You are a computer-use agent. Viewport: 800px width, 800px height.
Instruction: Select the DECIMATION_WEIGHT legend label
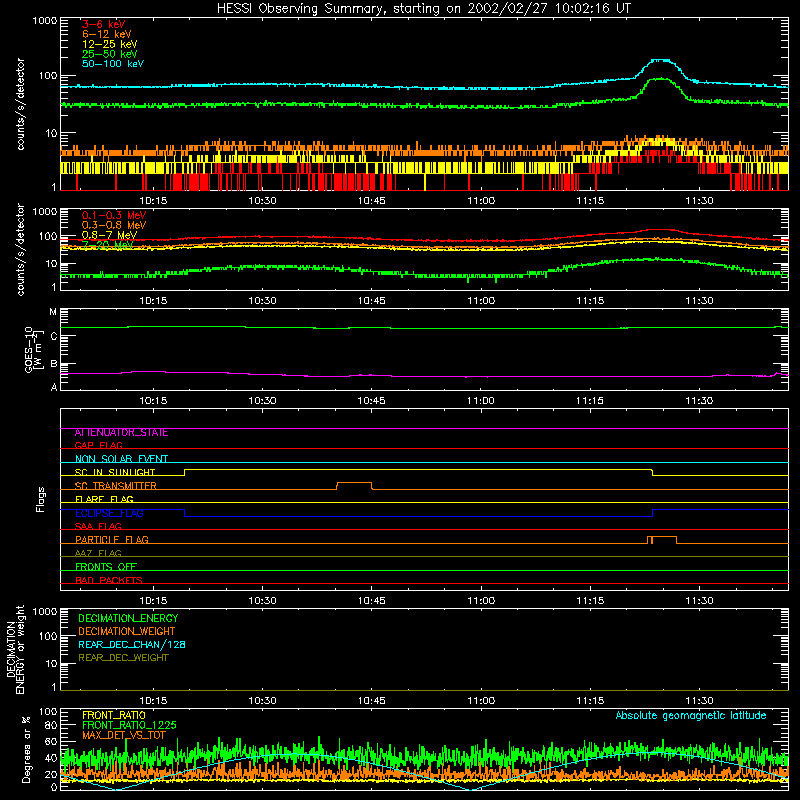(127, 631)
